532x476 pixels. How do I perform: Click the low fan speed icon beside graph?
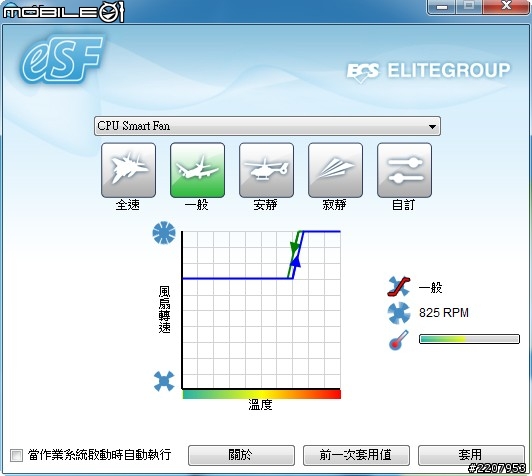point(164,381)
